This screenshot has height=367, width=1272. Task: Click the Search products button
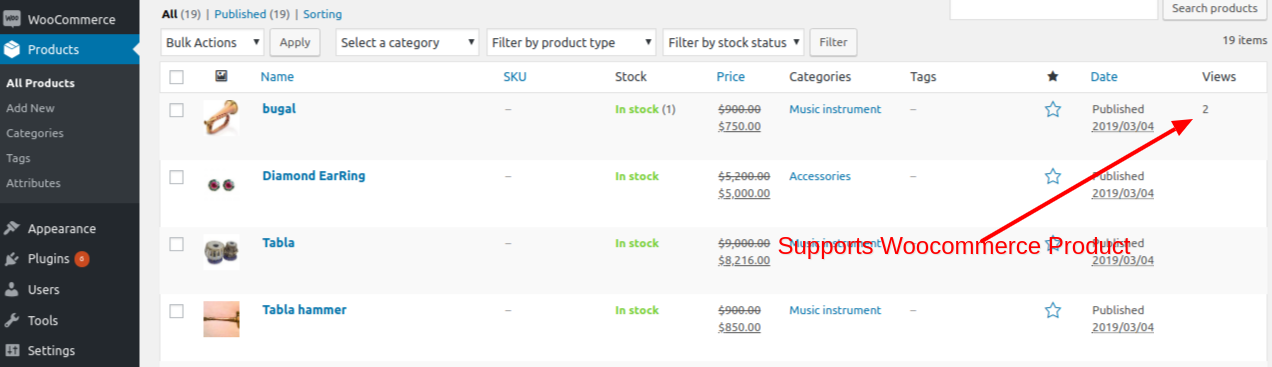[1215, 8]
